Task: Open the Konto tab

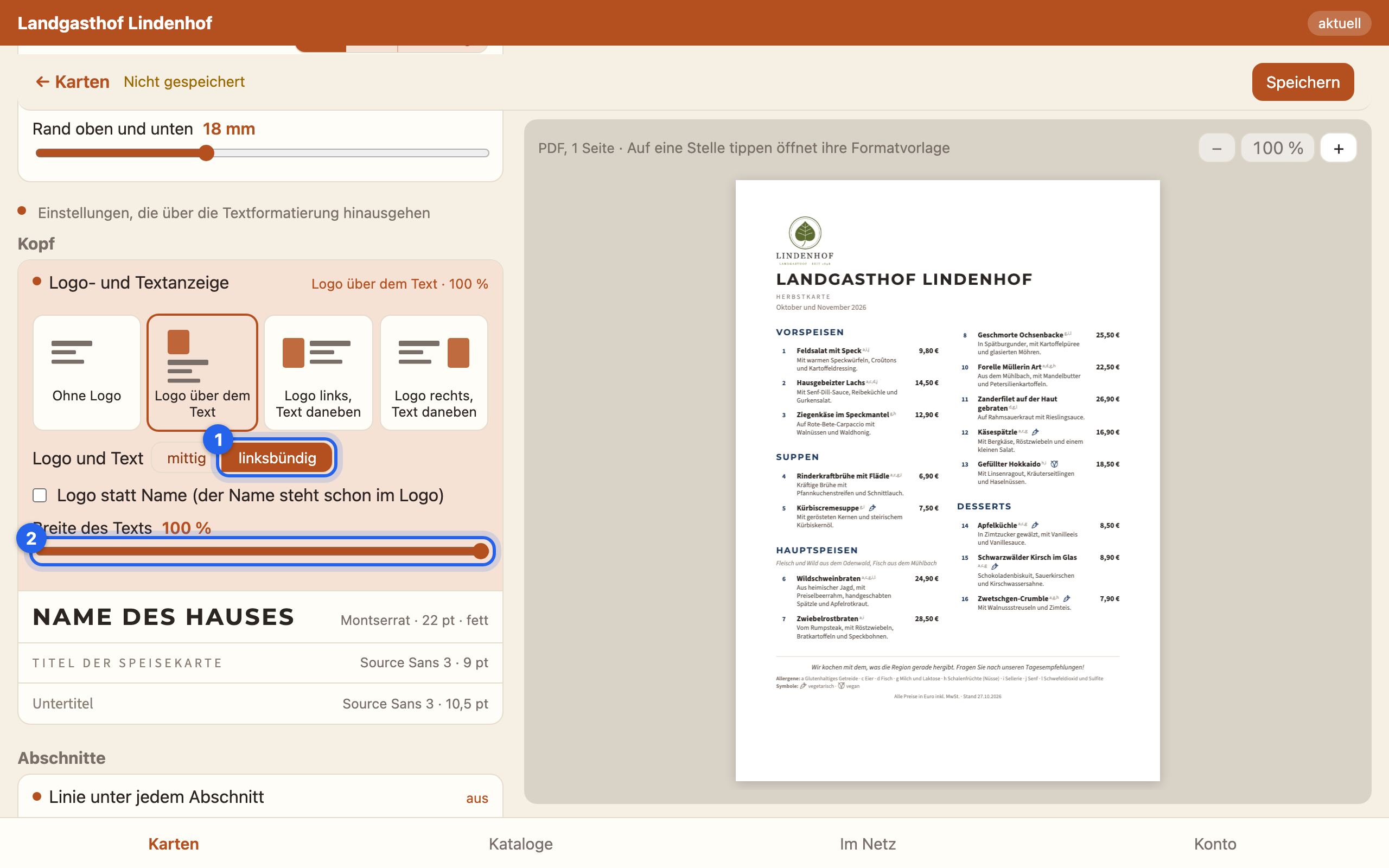Action: click(x=1215, y=843)
